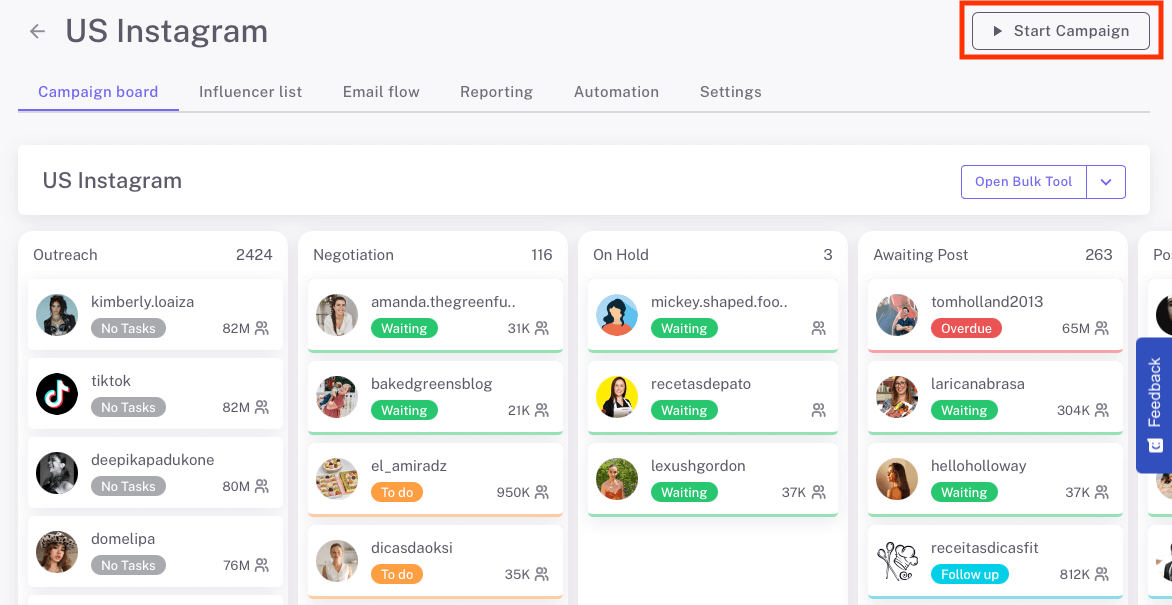Click the followers icon on tomholland2013 card
Screen dimensions: 1172x605
point(1102,328)
